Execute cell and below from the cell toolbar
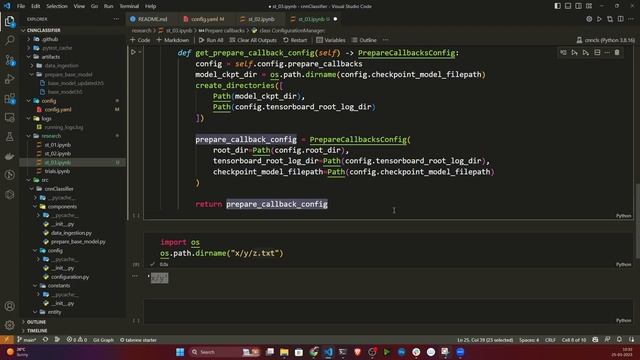The height and width of the screenshot is (360, 640). click(586, 53)
